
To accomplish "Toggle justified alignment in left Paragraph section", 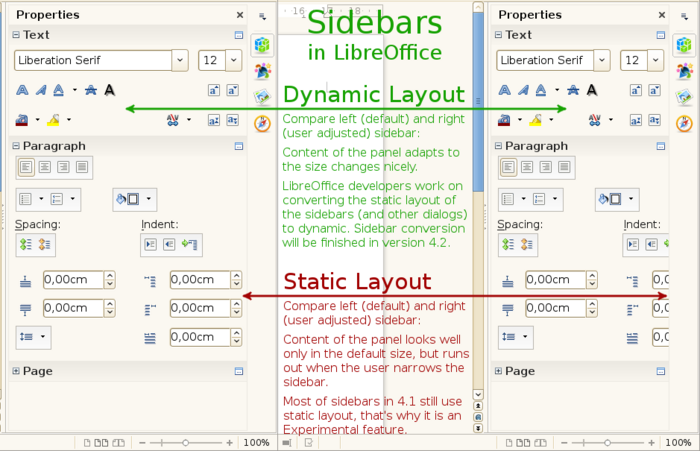I will point(82,167).
